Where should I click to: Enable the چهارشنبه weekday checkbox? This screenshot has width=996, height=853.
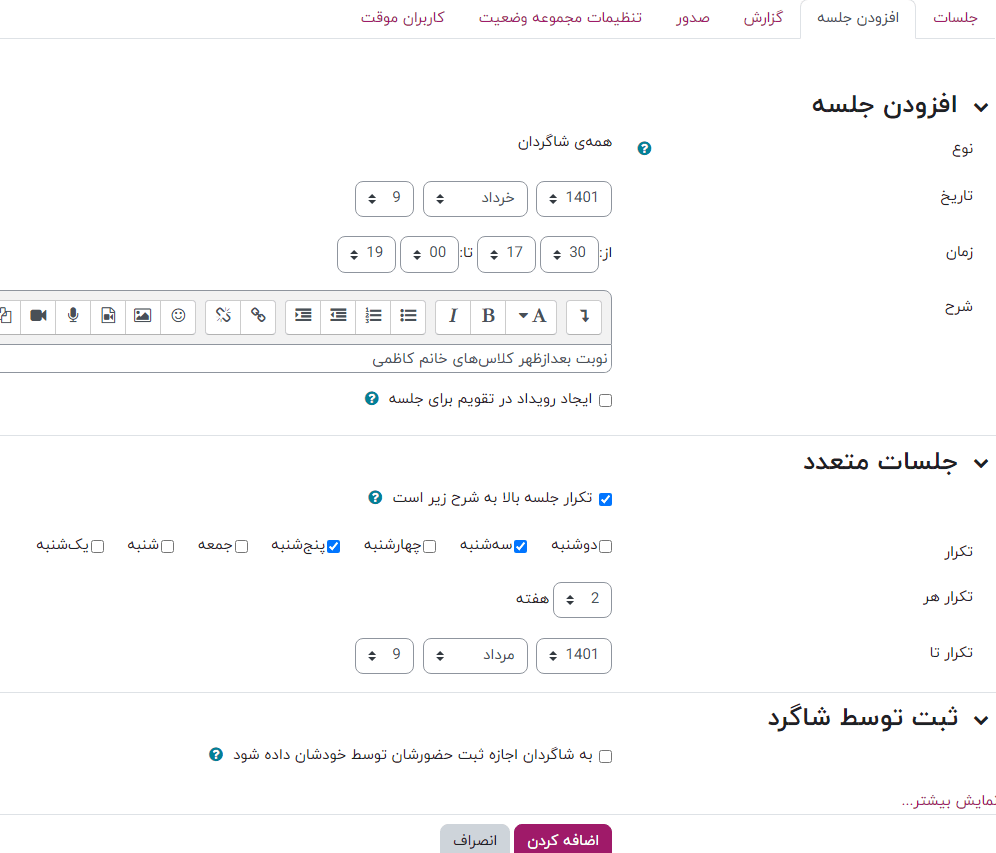click(x=429, y=546)
